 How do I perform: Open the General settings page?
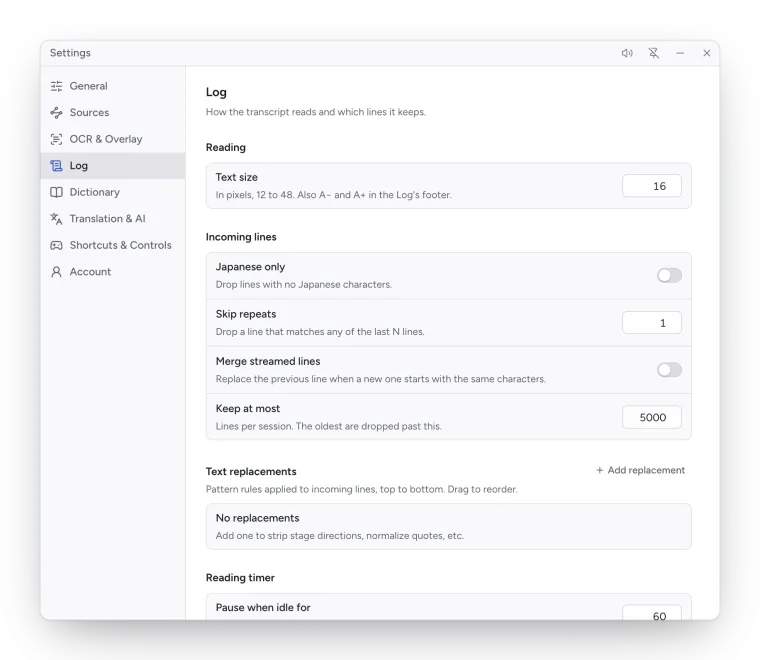point(112,86)
